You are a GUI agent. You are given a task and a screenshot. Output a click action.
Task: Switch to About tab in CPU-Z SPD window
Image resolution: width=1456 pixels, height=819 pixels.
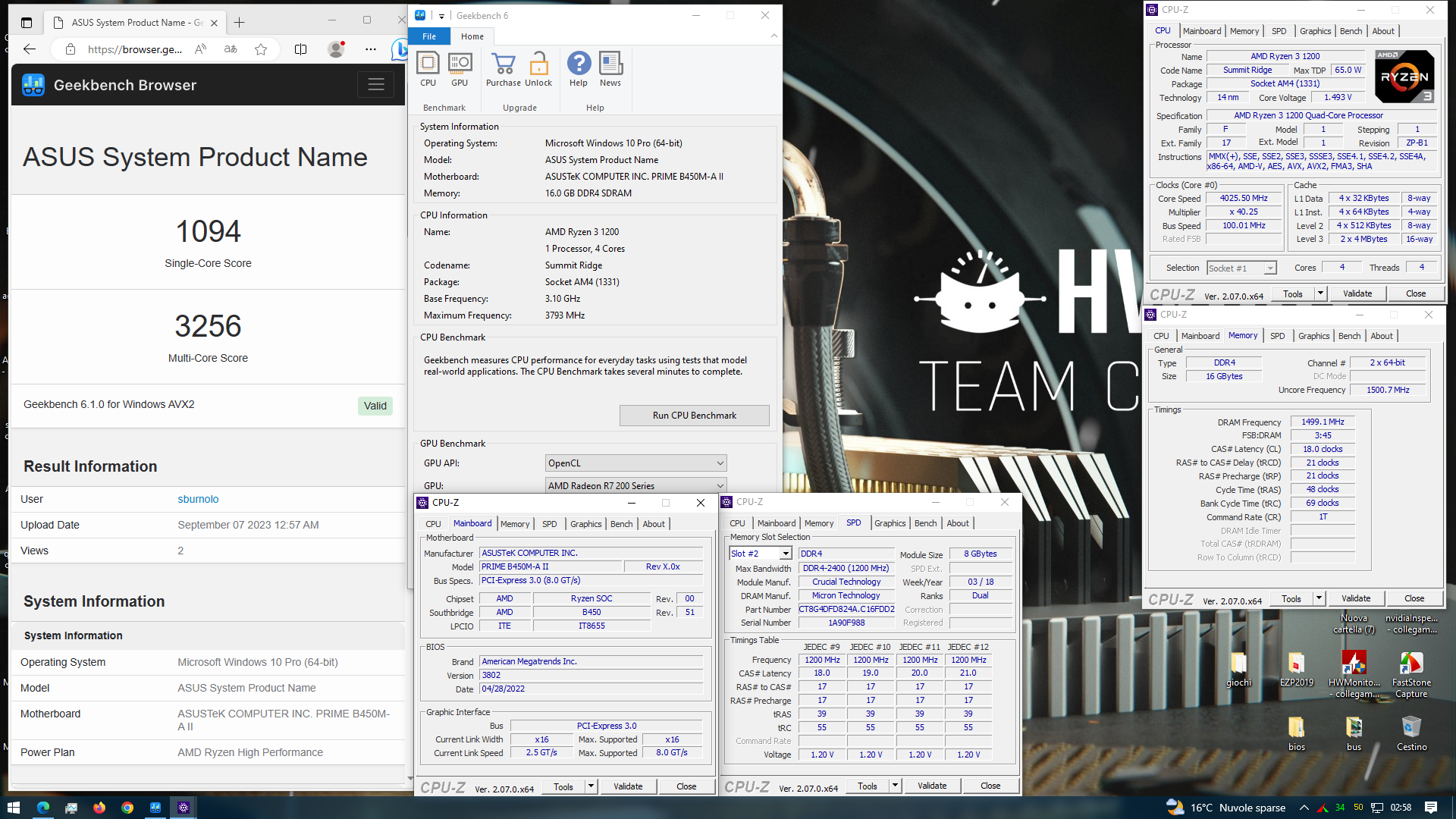click(958, 523)
